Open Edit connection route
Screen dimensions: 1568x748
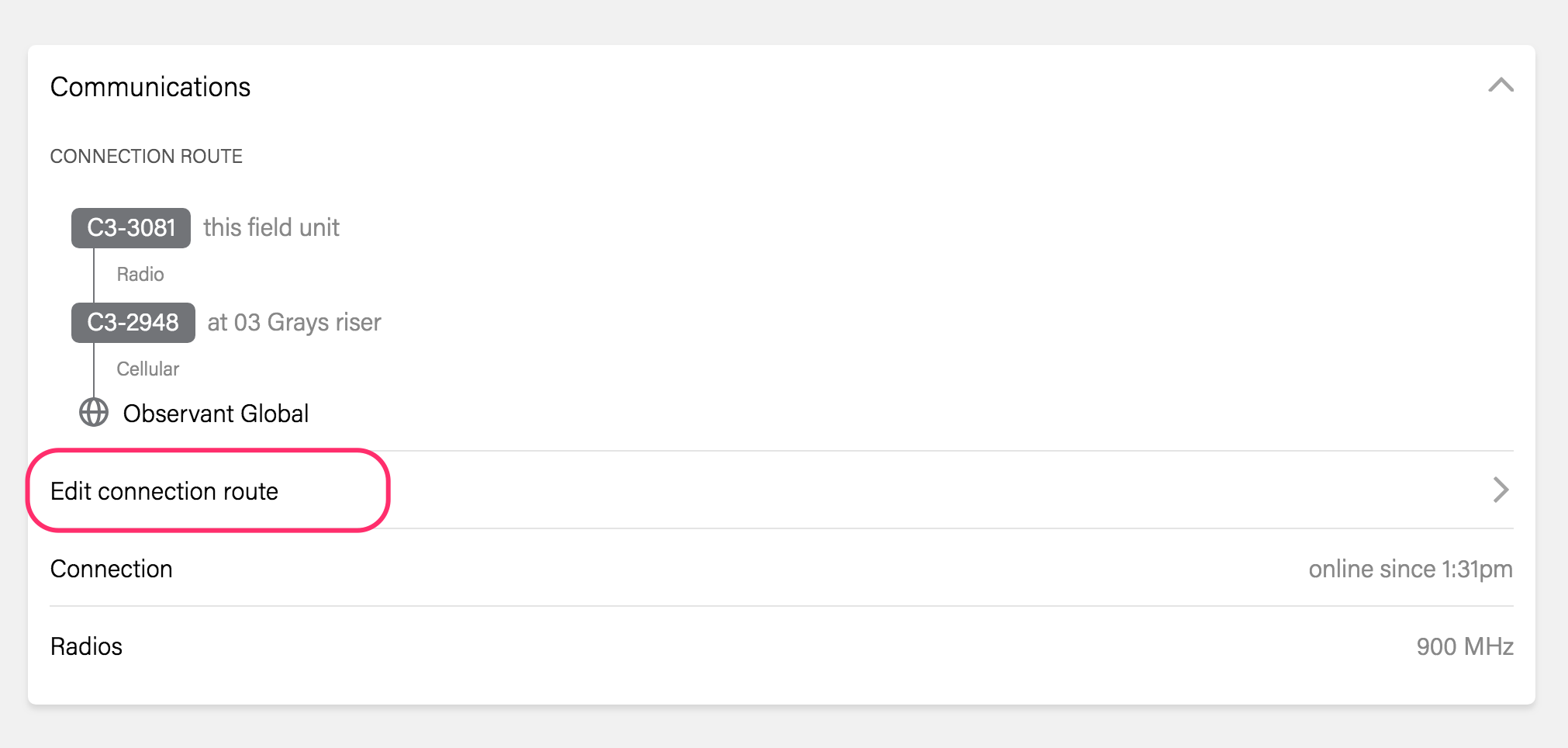pyautogui.click(x=164, y=491)
